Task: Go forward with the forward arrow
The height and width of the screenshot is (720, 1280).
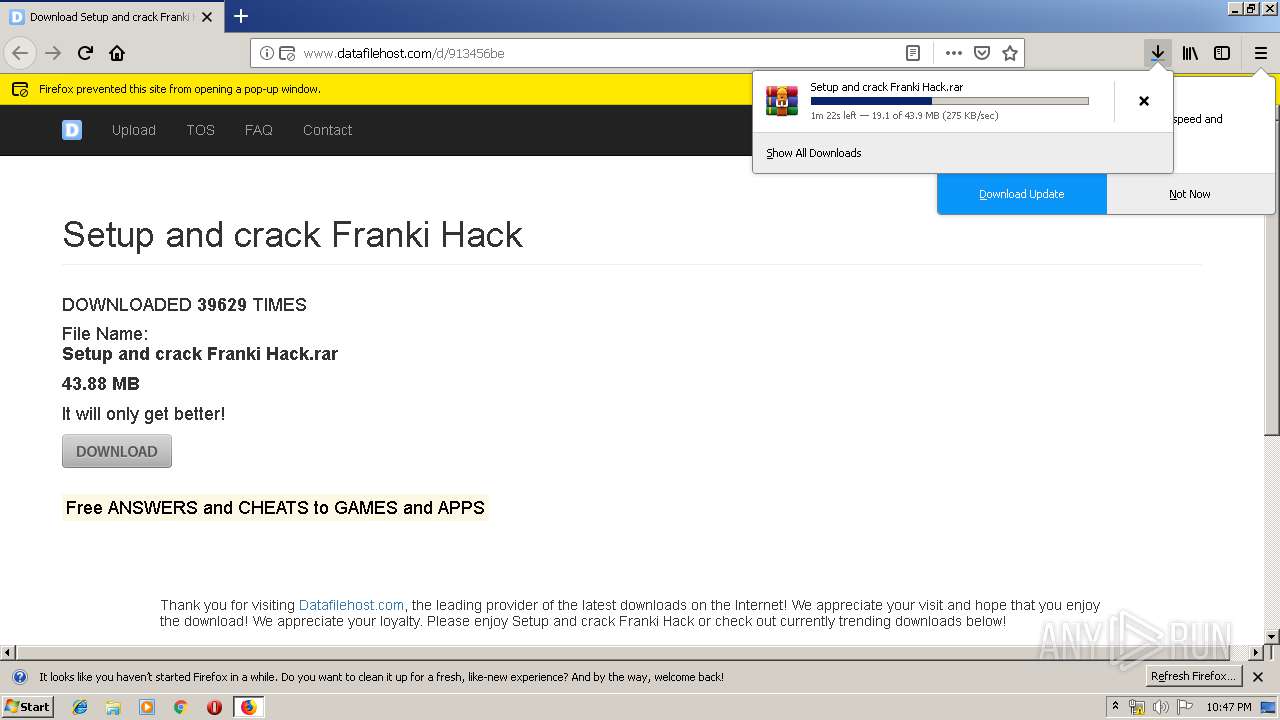Action: click(x=53, y=53)
